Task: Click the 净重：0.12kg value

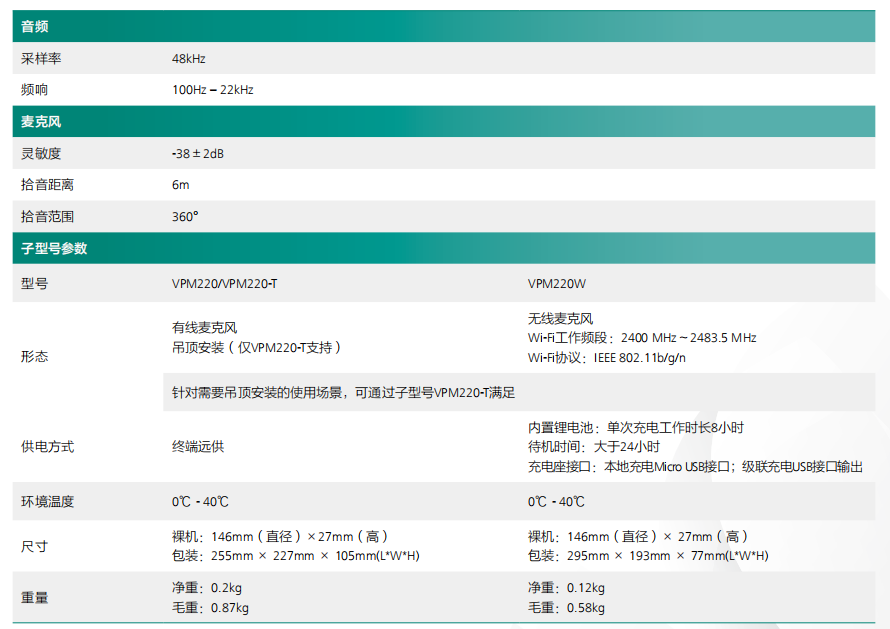Action: [x=566, y=588]
